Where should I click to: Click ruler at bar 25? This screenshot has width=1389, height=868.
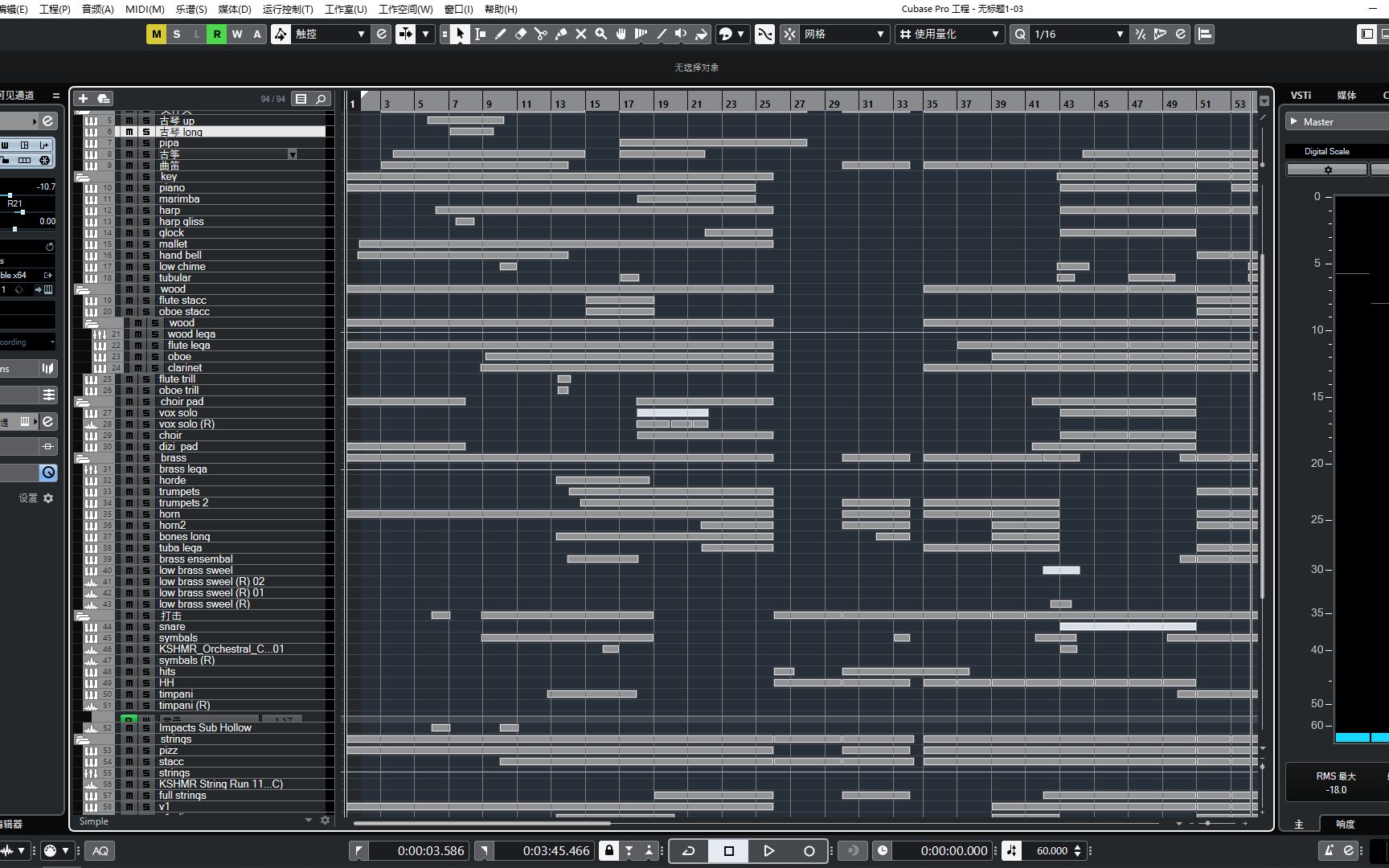(764, 104)
